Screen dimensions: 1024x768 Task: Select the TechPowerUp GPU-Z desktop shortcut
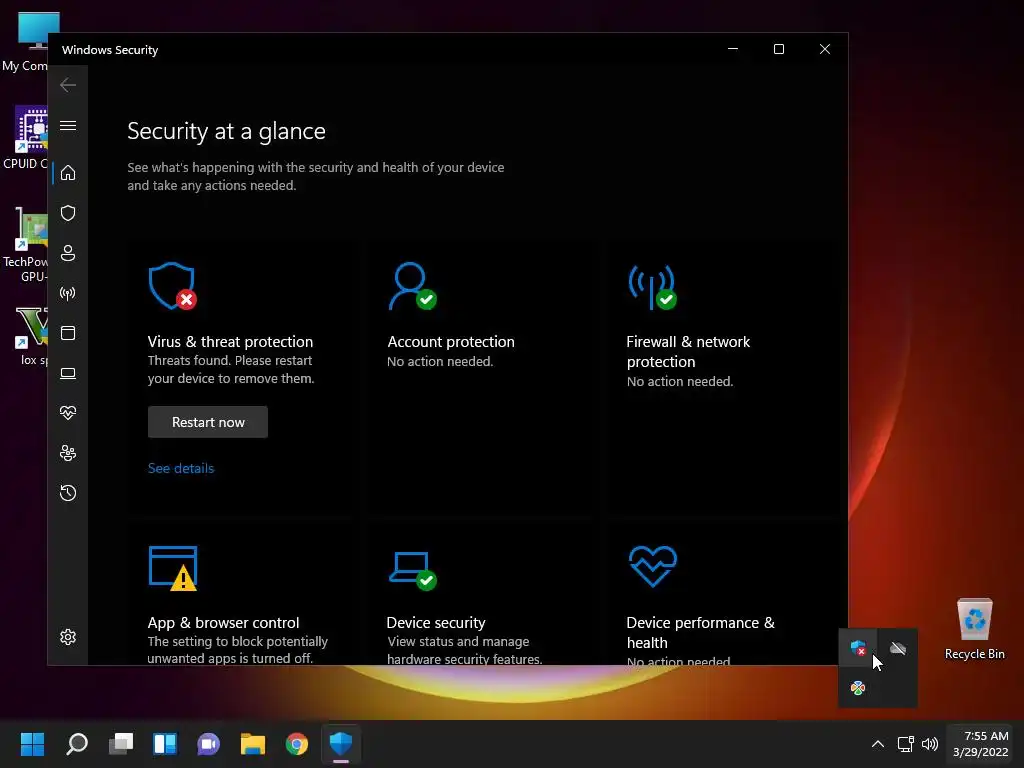(x=25, y=244)
